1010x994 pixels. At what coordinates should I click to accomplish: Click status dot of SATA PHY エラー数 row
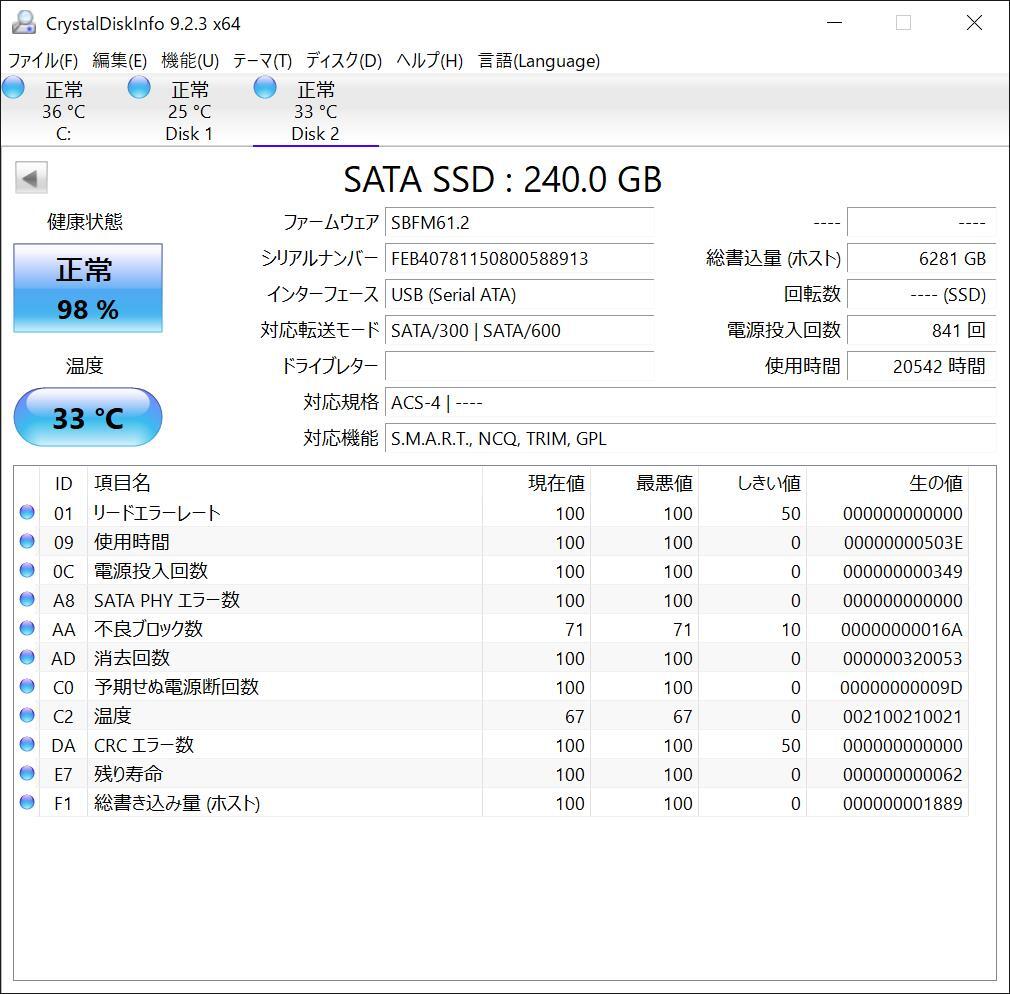coord(27,599)
